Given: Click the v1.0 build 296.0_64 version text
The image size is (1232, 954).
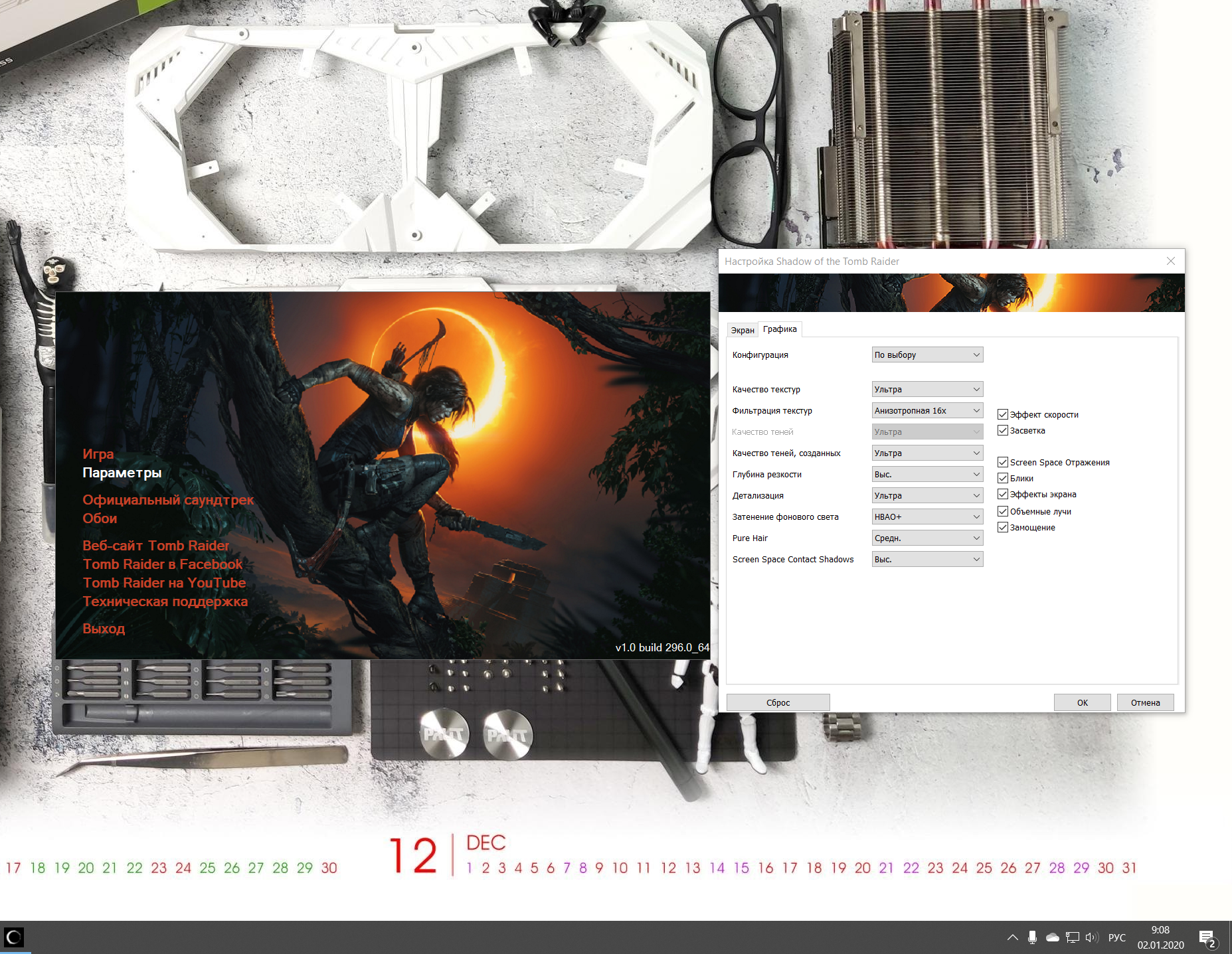Looking at the screenshot, I should pos(662,647).
